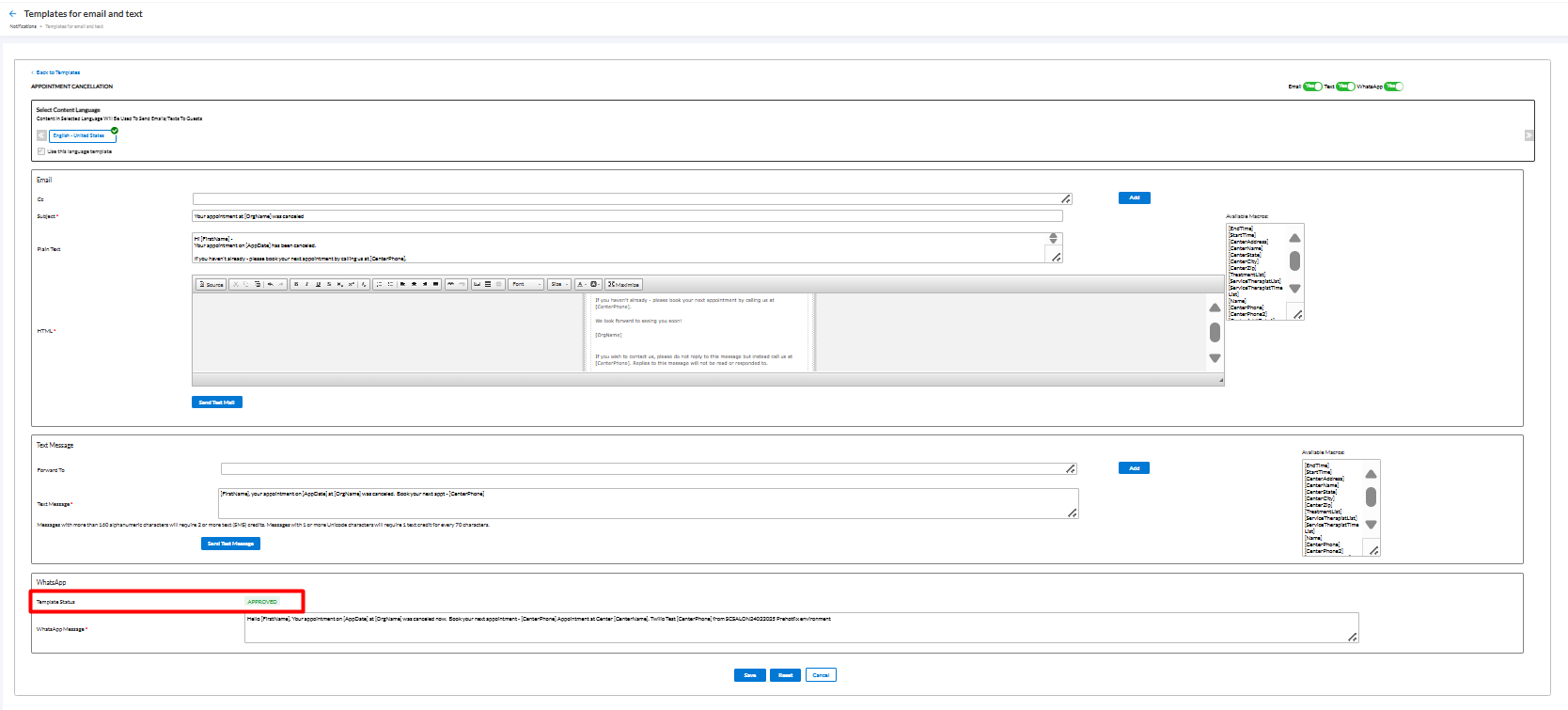Click Email macros list down arrow
The width and height of the screenshot is (1568, 710).
[x=1294, y=289]
